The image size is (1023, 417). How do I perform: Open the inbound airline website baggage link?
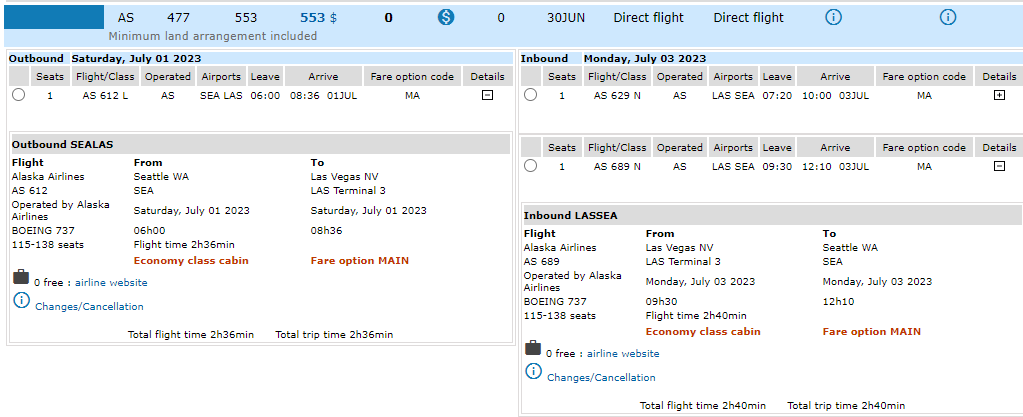[x=622, y=353]
